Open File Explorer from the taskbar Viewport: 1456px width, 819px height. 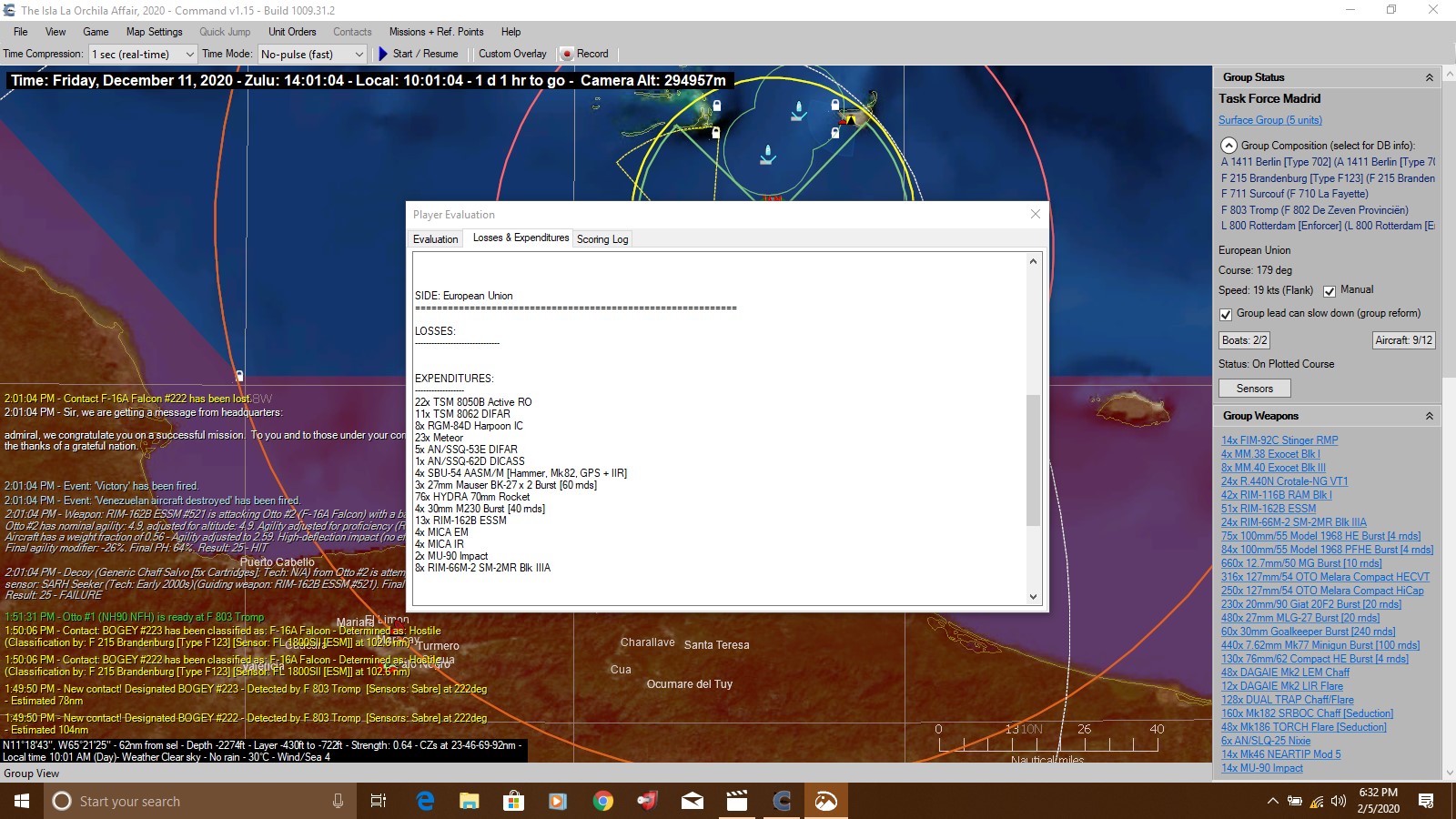[x=470, y=801]
